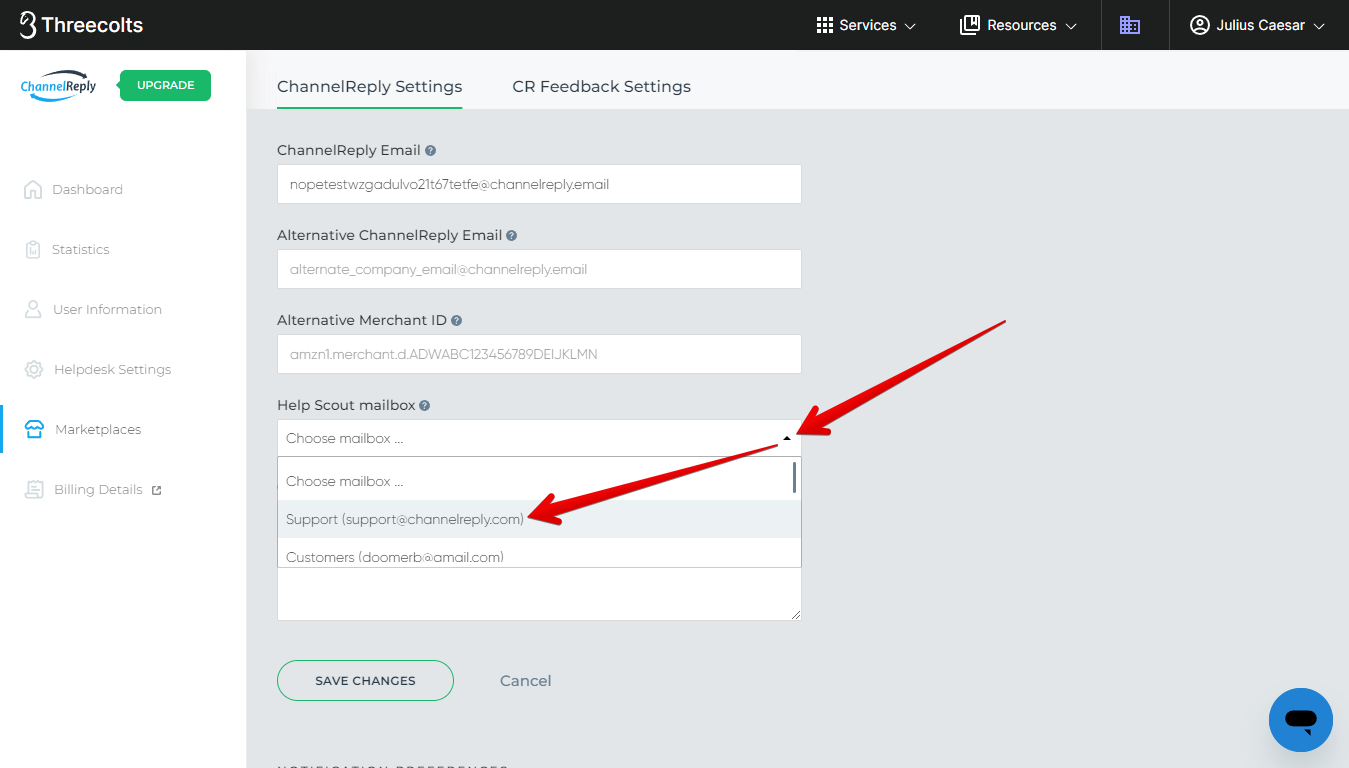Go to Dashboard in the sidebar
This screenshot has height=768, width=1349.
click(87, 189)
